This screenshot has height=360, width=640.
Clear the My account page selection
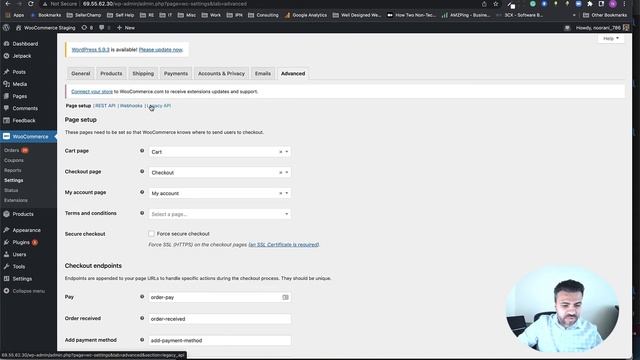(x=280, y=193)
